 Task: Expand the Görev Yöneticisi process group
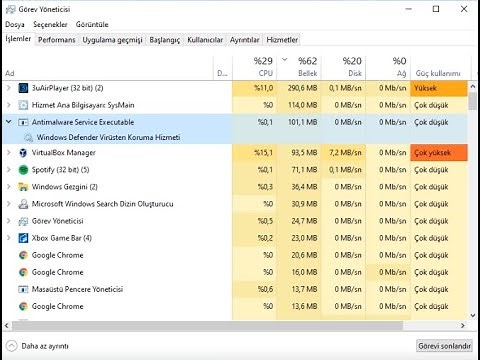pos(9,221)
